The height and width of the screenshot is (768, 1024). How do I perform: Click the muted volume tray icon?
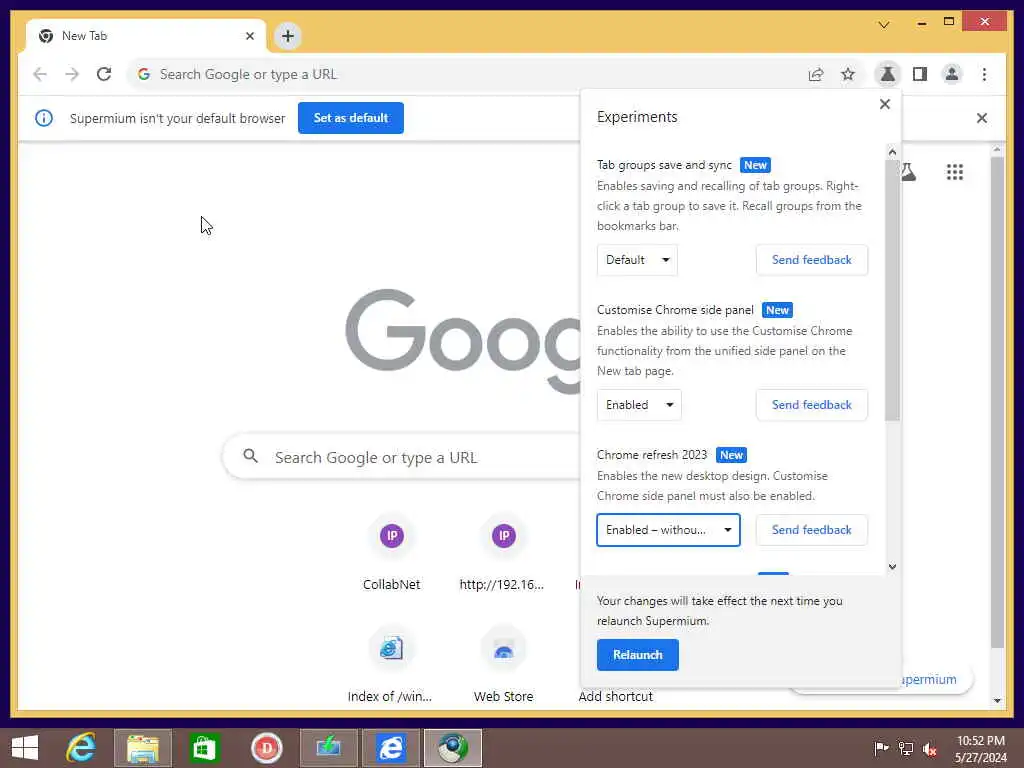pyautogui.click(x=929, y=749)
